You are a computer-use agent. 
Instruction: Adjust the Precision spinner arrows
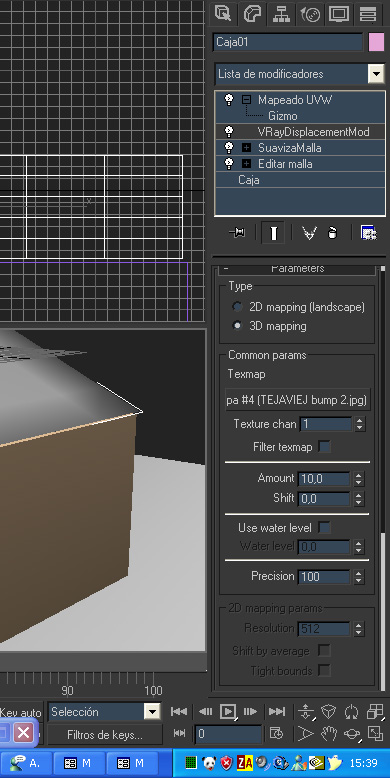359,577
